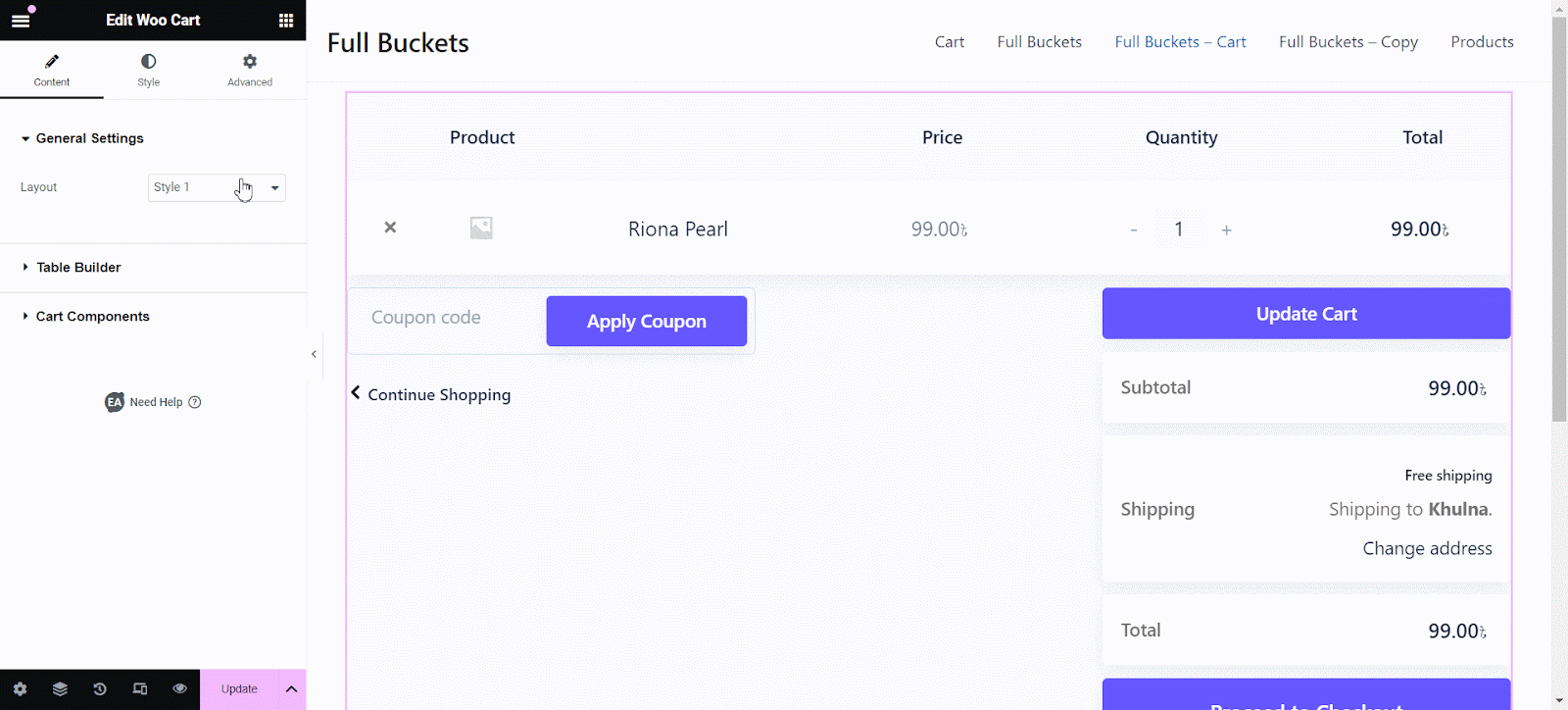Open revision History icon
1568x710 pixels.
[100, 688]
